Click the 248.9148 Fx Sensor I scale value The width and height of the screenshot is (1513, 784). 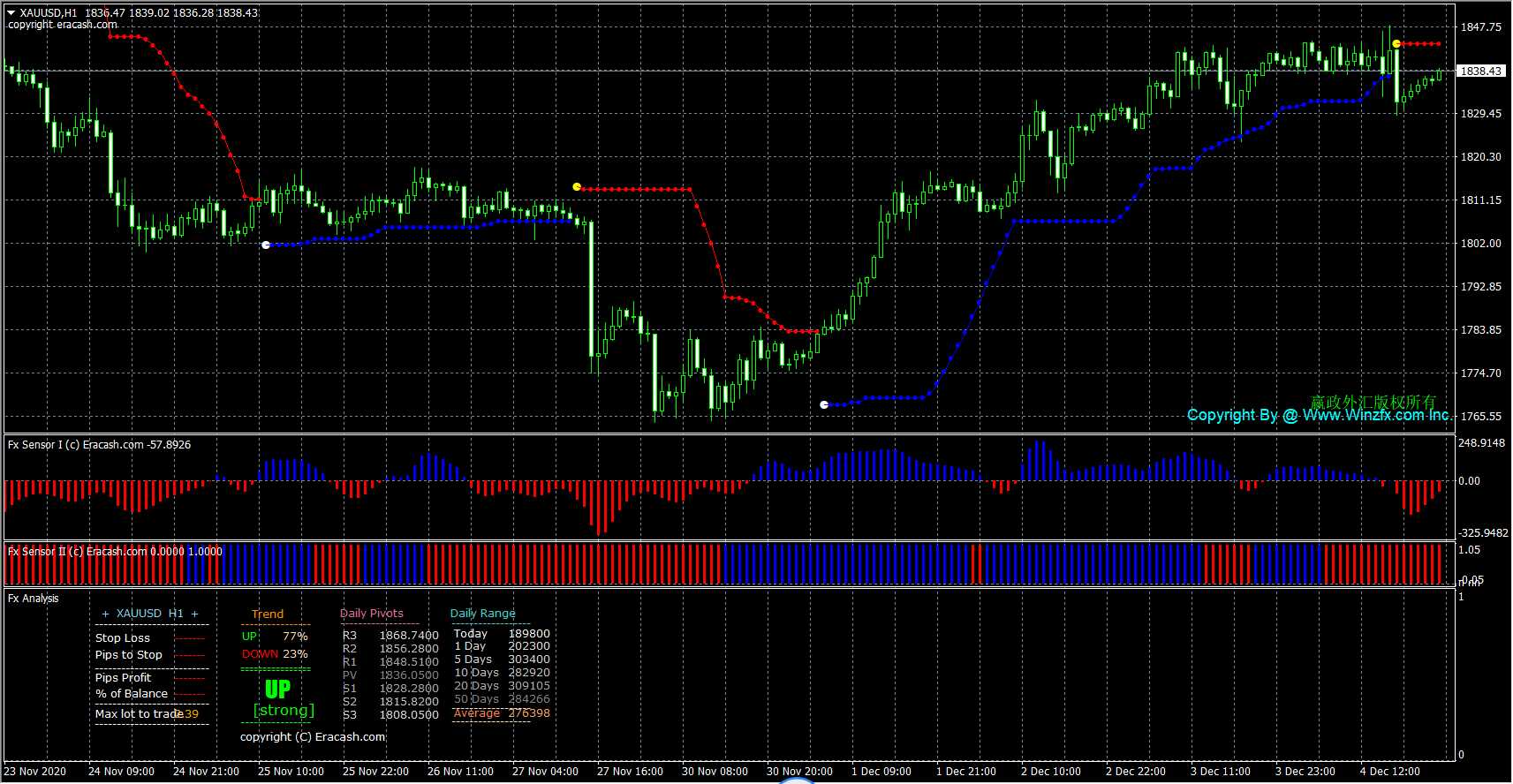pyautogui.click(x=1482, y=442)
